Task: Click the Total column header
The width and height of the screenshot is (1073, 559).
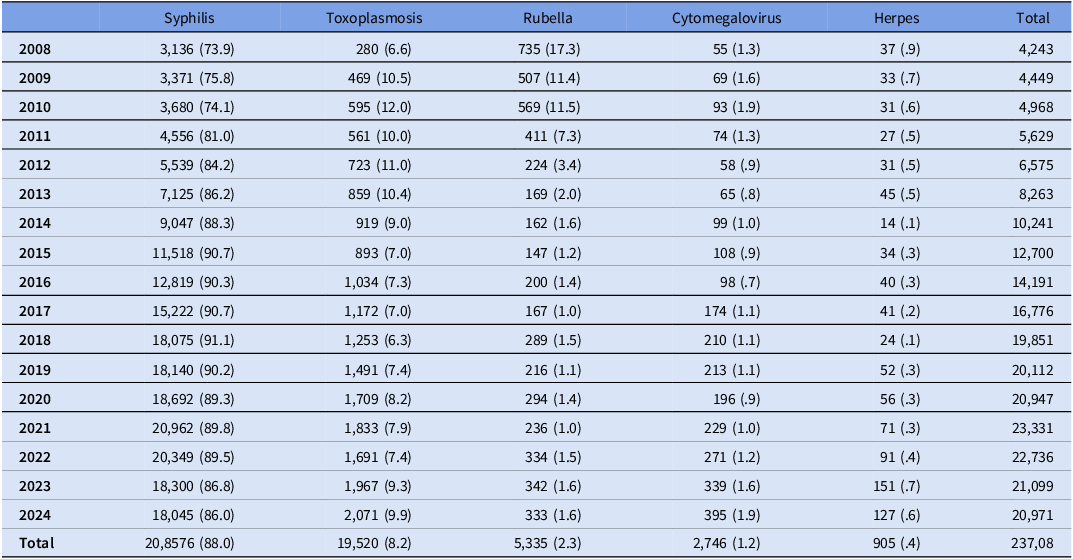Action: coord(1032,18)
